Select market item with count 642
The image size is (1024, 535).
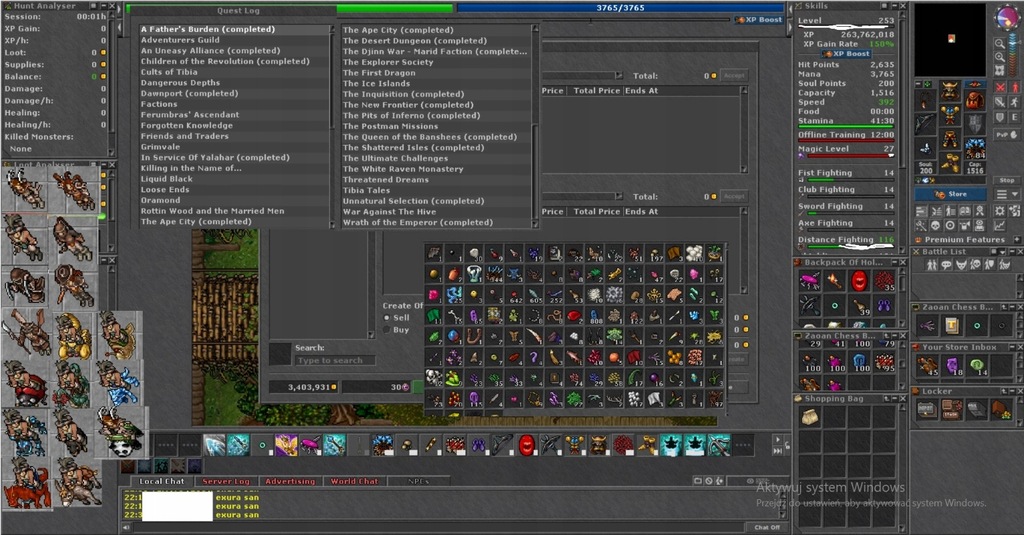pyautogui.click(x=514, y=295)
